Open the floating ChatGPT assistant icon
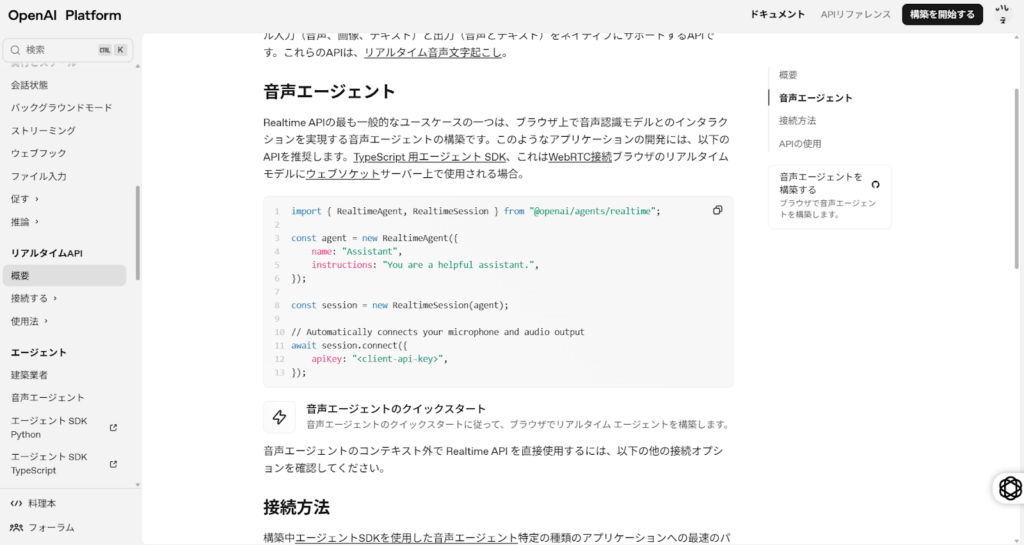 click(x=1010, y=488)
